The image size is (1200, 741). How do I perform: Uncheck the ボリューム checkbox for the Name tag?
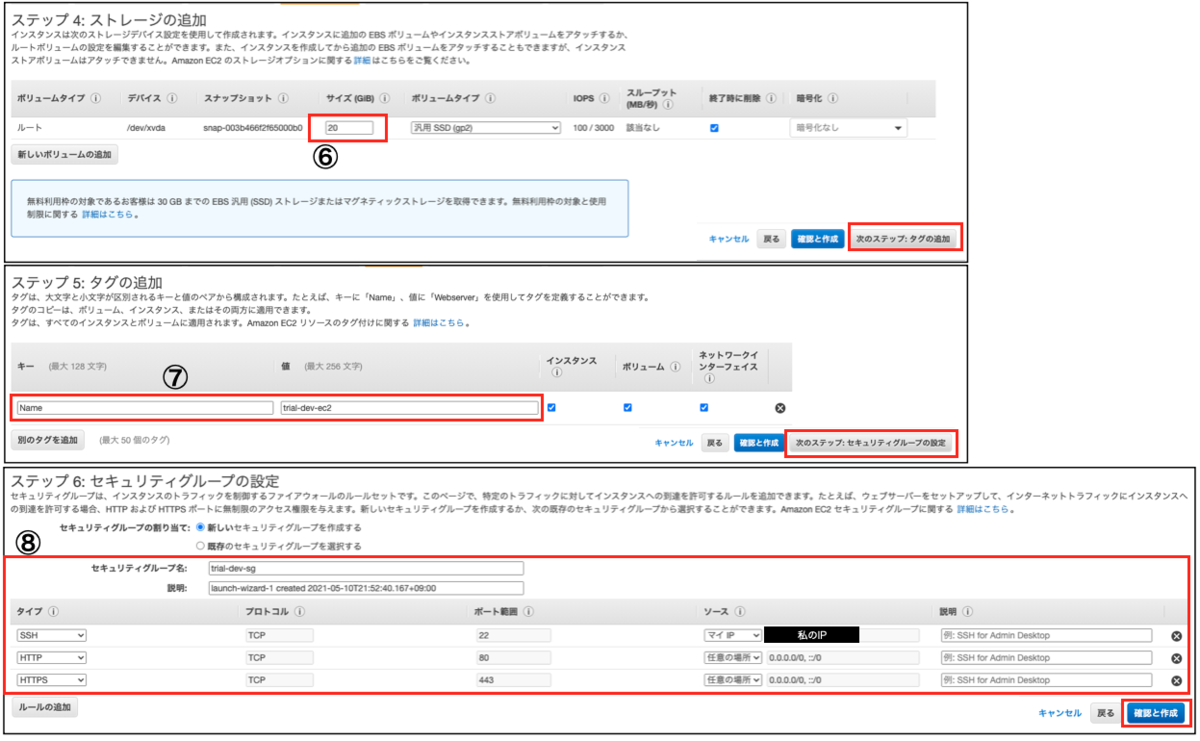[x=627, y=407]
